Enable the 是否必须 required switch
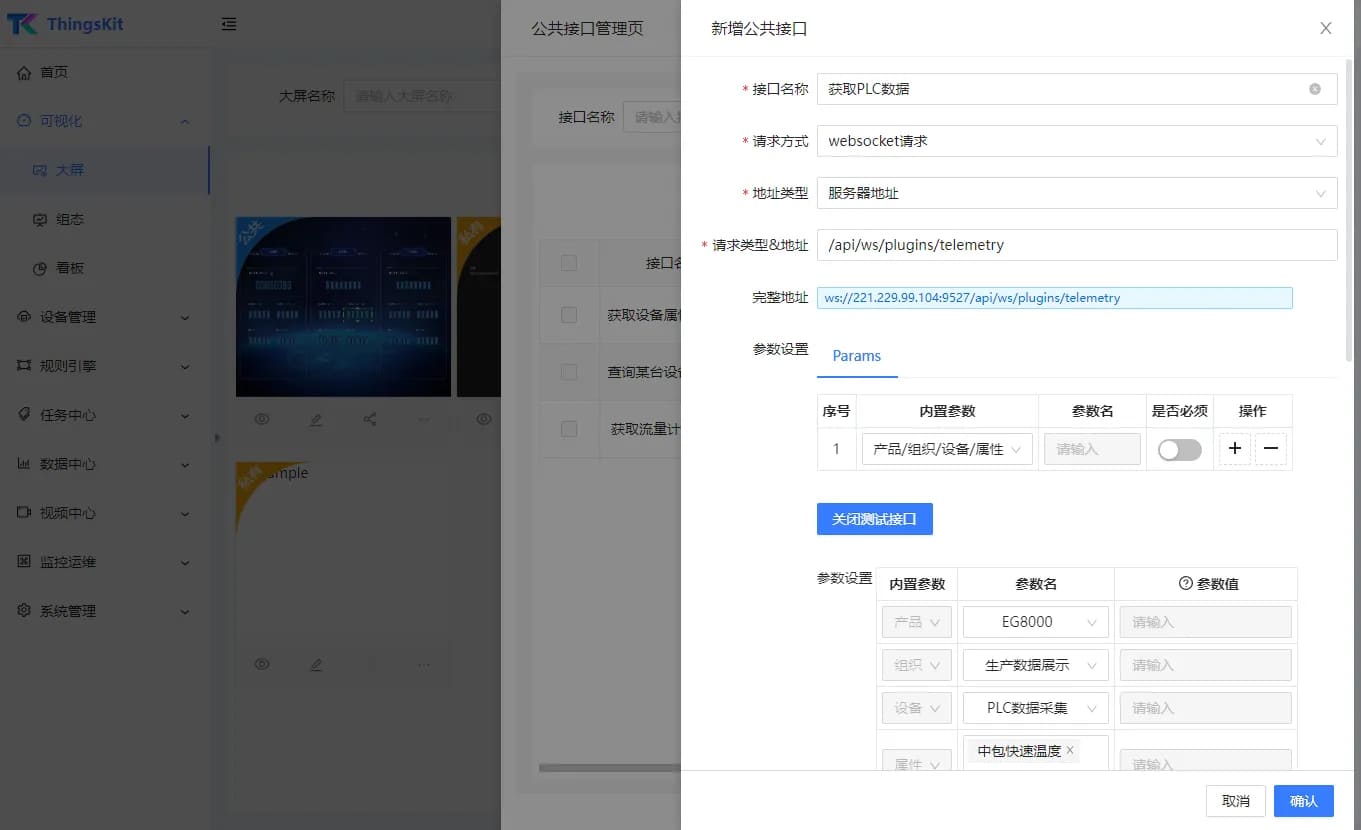The image size is (1361, 830). click(1179, 449)
